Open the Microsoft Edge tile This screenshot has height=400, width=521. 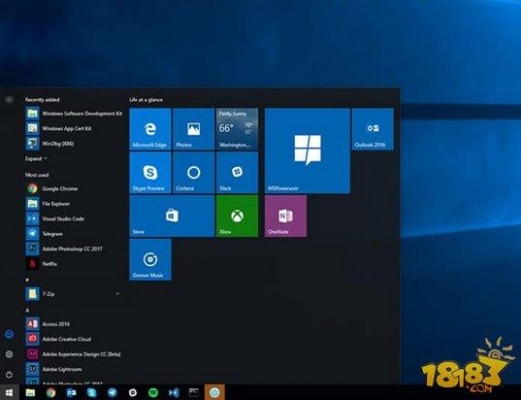(x=150, y=129)
